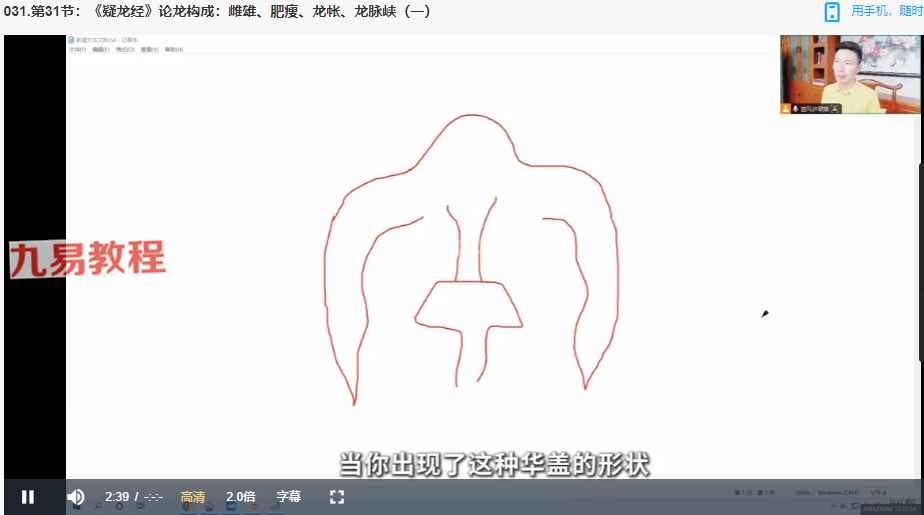Image resolution: width=924 pixels, height=515 pixels.
Task: Click the mobile phone icon at top right
Action: click(832, 12)
